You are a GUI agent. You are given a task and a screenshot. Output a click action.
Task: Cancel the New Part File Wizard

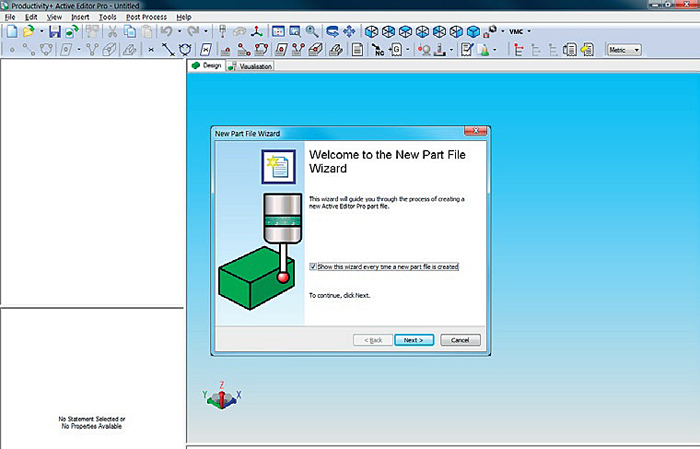click(460, 340)
